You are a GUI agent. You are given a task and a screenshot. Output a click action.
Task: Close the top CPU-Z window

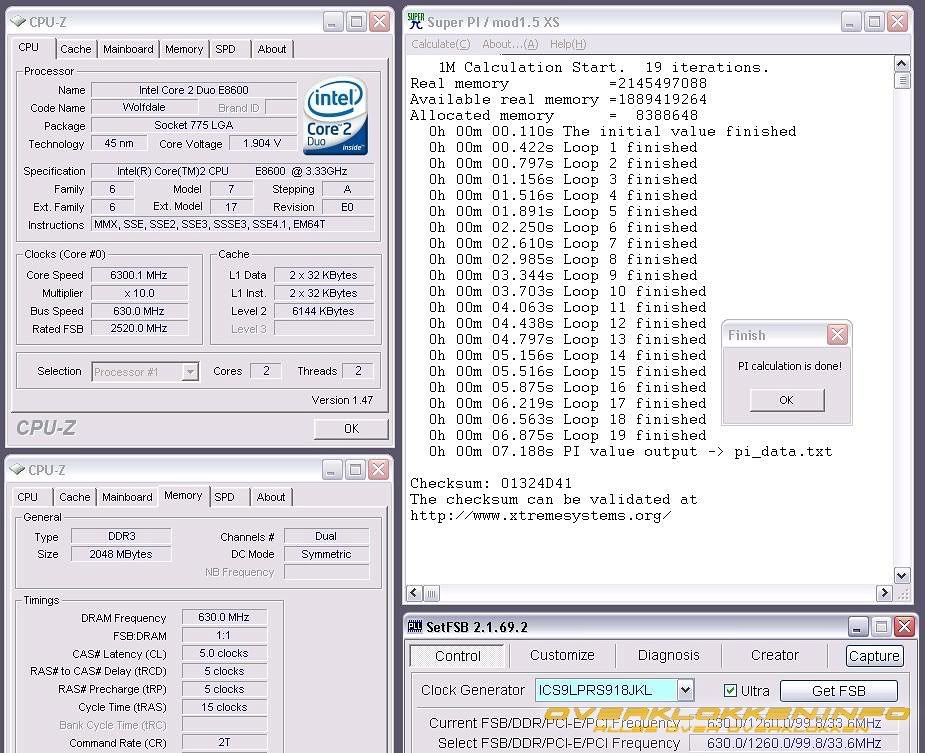pyautogui.click(x=379, y=22)
